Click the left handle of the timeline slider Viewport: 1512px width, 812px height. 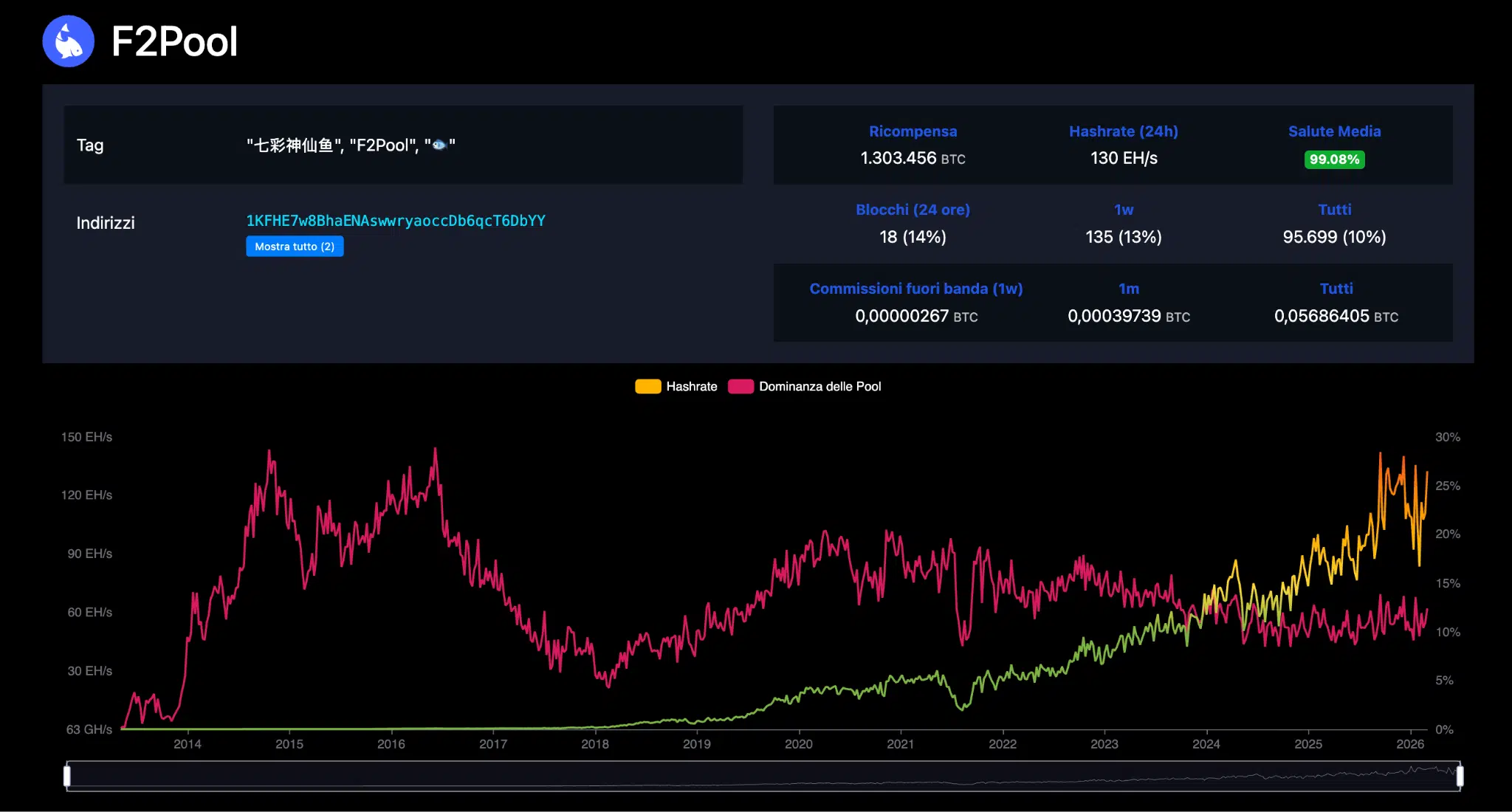point(68,775)
